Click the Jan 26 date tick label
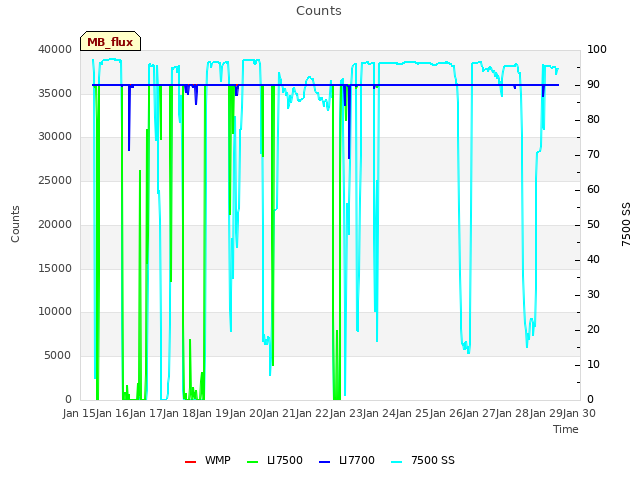 [446, 413]
